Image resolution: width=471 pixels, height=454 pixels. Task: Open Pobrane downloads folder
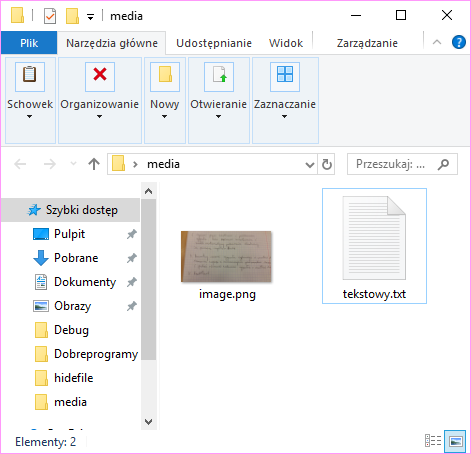click(x=76, y=258)
